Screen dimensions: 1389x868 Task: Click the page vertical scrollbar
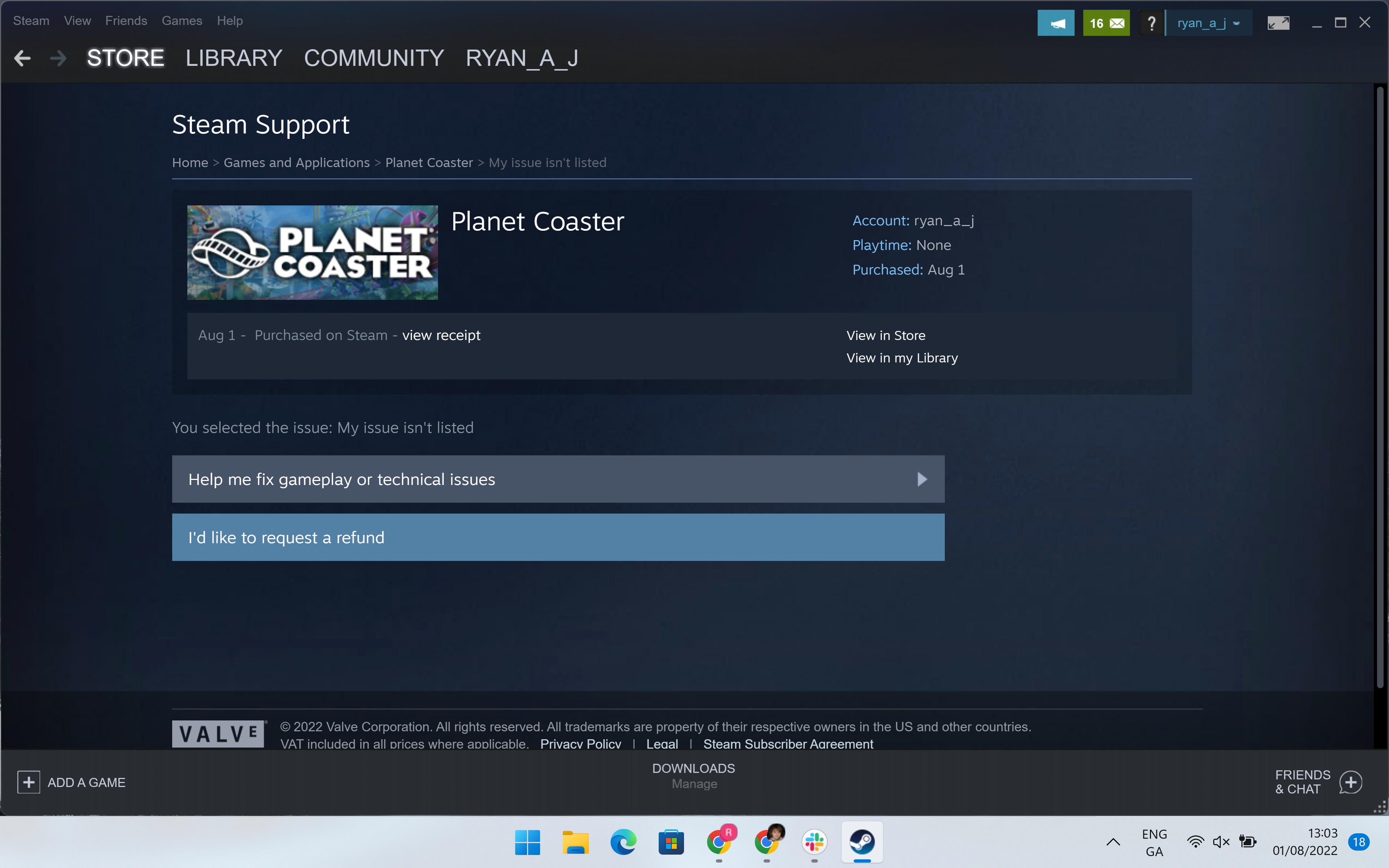point(1380,387)
